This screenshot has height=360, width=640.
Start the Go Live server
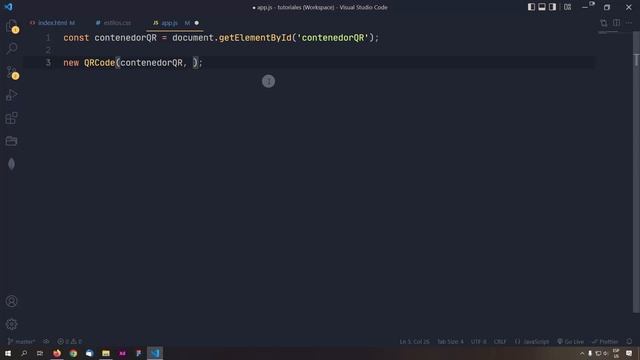(x=571, y=341)
